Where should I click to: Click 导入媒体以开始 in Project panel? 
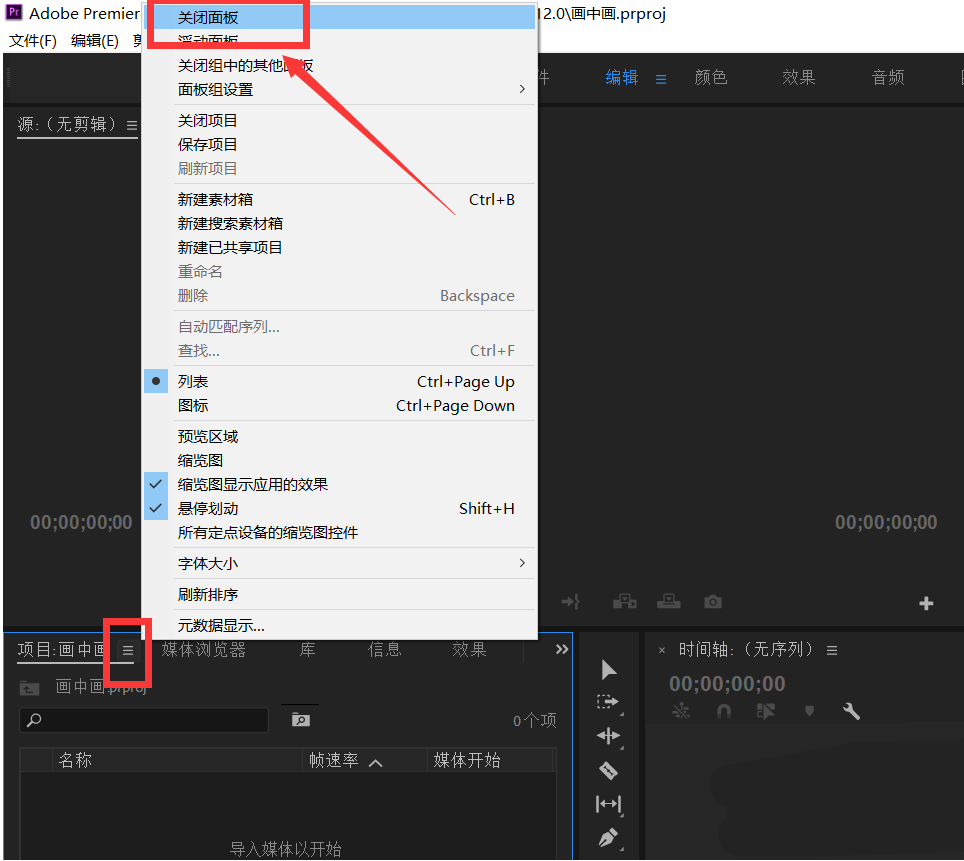288,846
